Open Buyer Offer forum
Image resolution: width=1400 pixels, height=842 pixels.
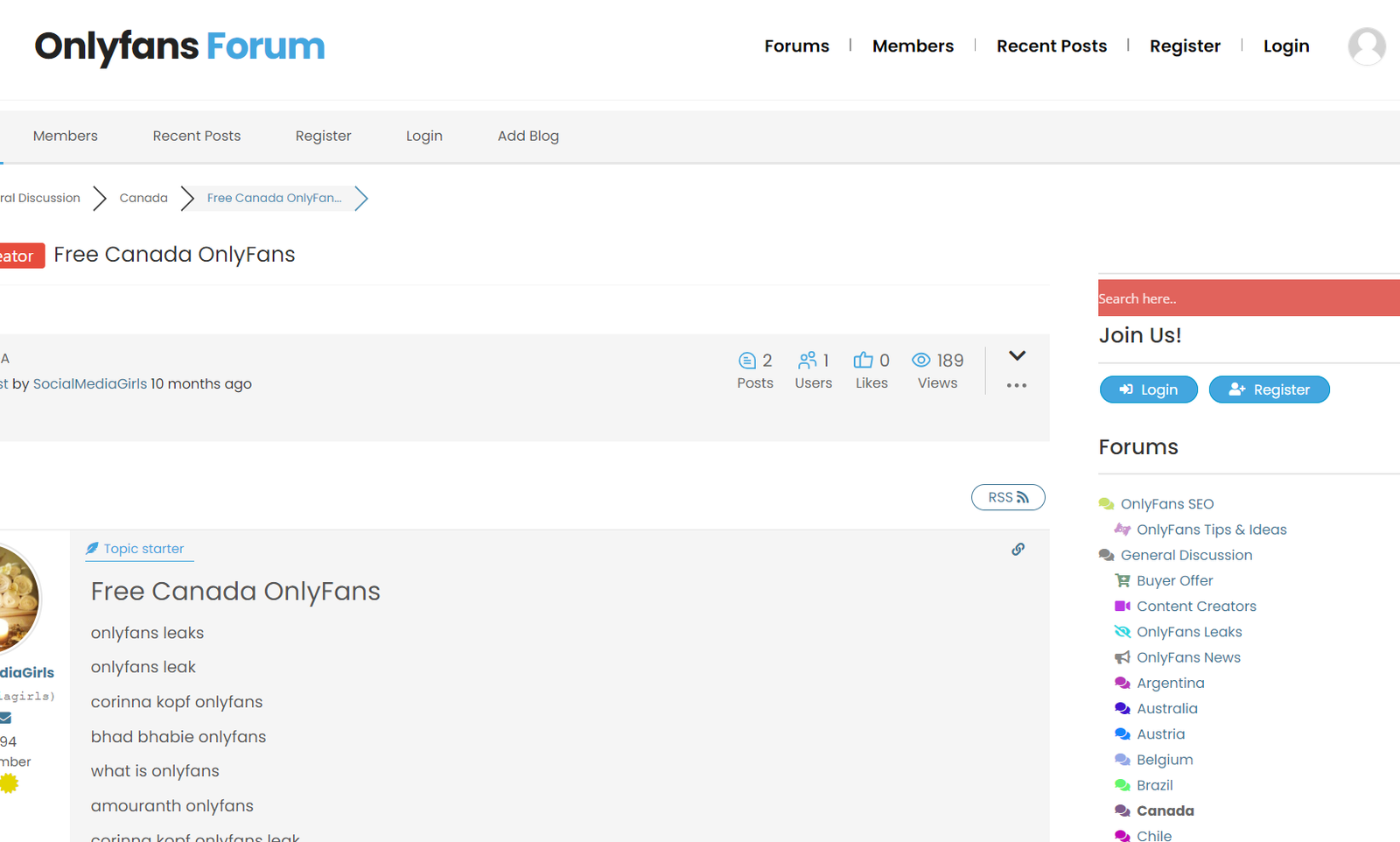pyautogui.click(x=1174, y=580)
